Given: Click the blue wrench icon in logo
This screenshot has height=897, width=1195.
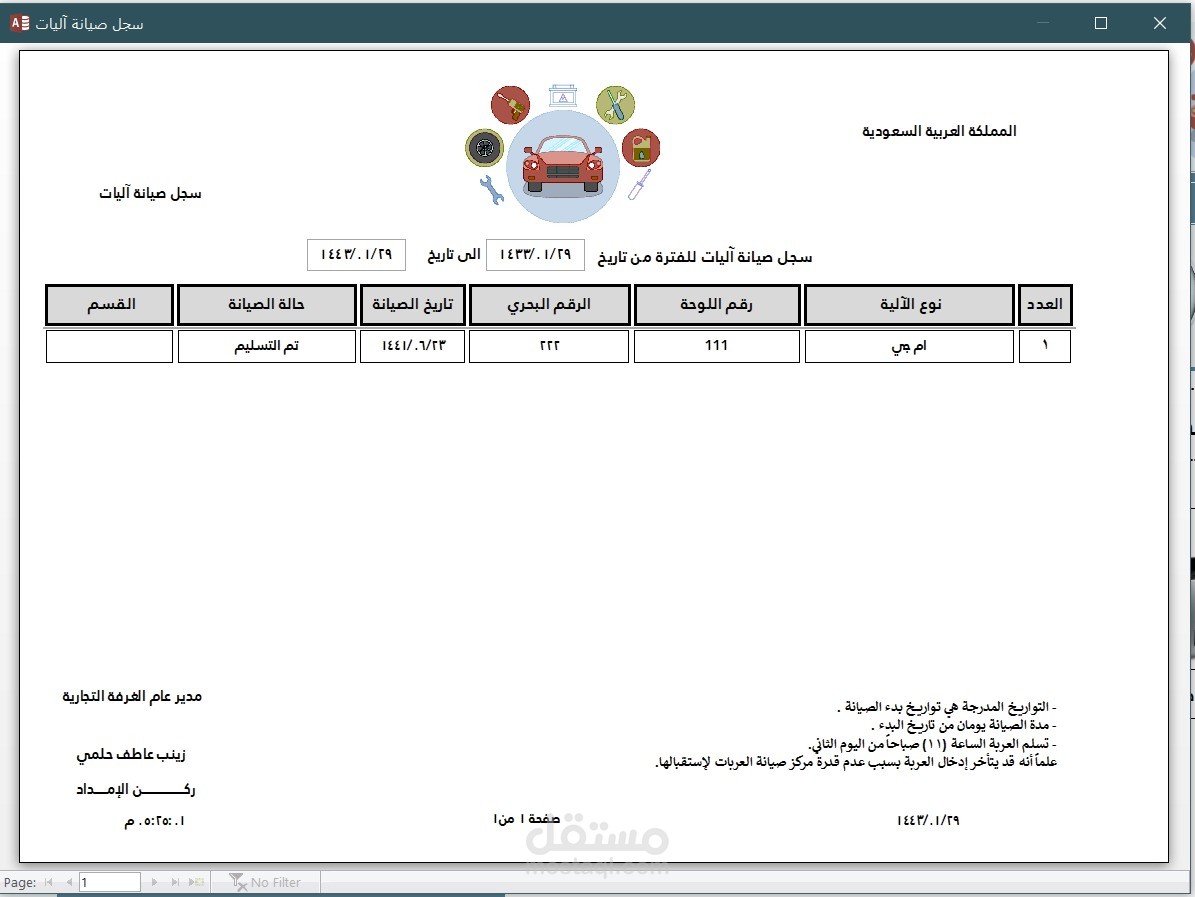Looking at the screenshot, I should click(x=492, y=190).
